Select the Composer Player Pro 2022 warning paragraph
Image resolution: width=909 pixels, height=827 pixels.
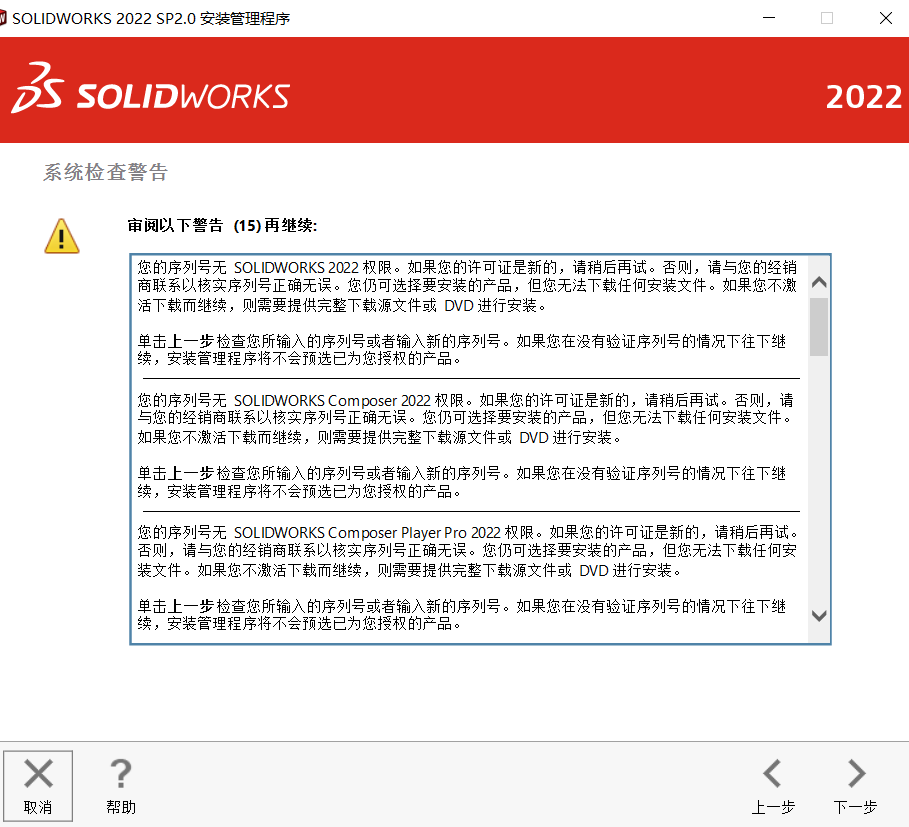[x=467, y=551]
